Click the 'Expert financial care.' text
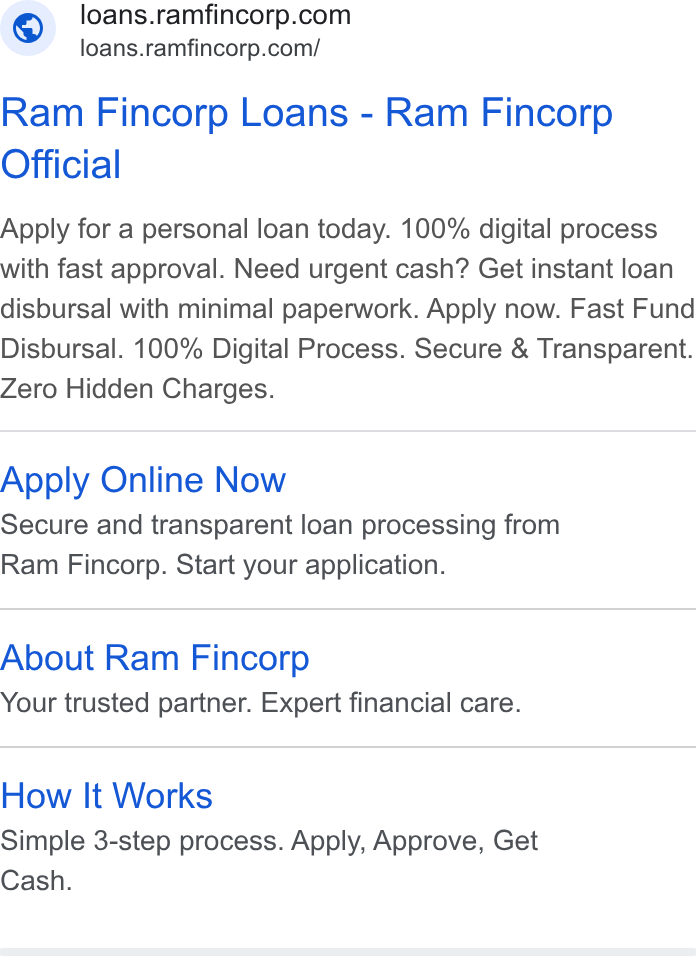Viewport: 696px width, 956px height. click(391, 703)
